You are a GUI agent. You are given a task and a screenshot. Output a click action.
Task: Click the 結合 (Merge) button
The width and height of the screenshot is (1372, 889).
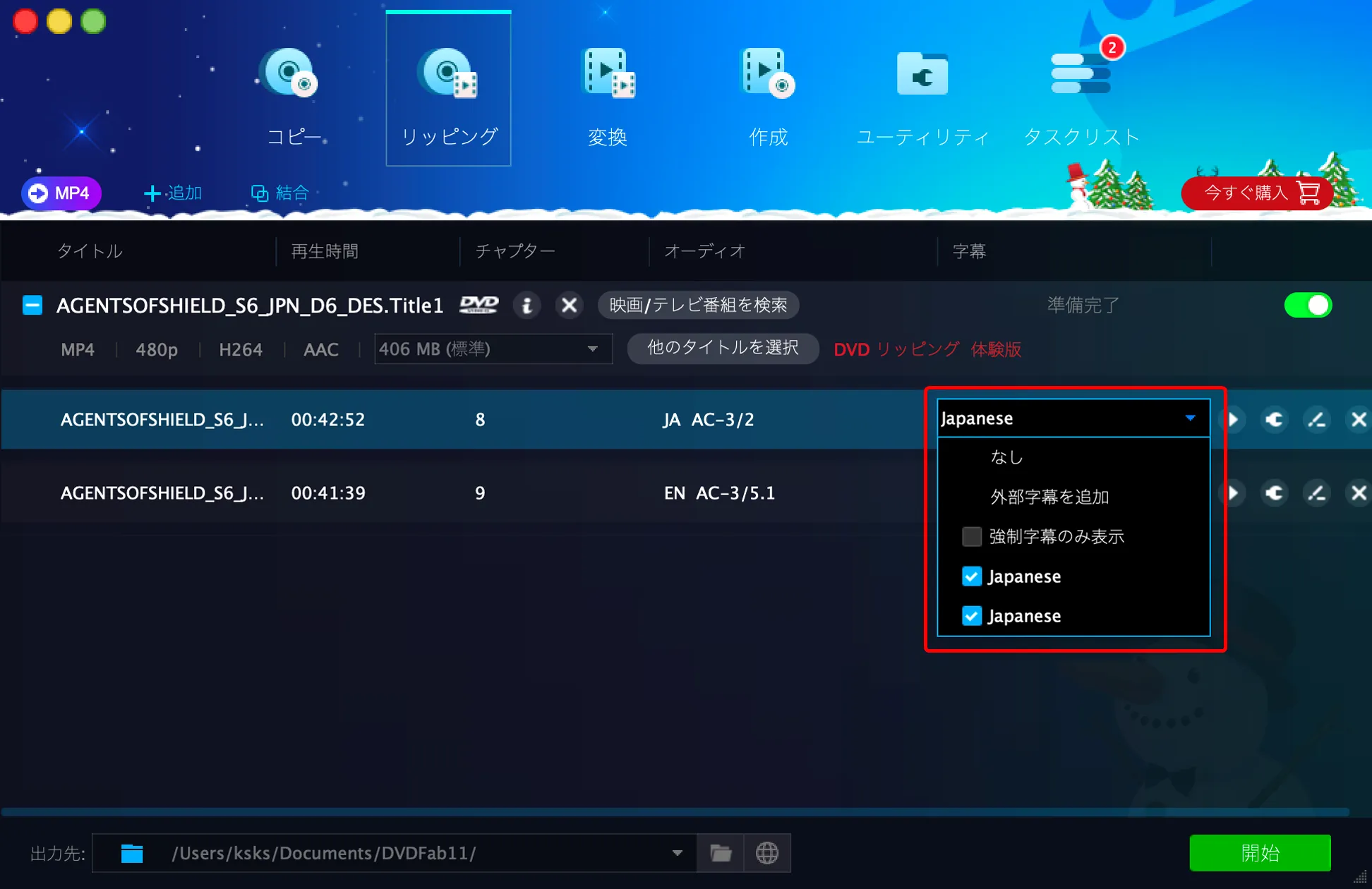[280, 193]
